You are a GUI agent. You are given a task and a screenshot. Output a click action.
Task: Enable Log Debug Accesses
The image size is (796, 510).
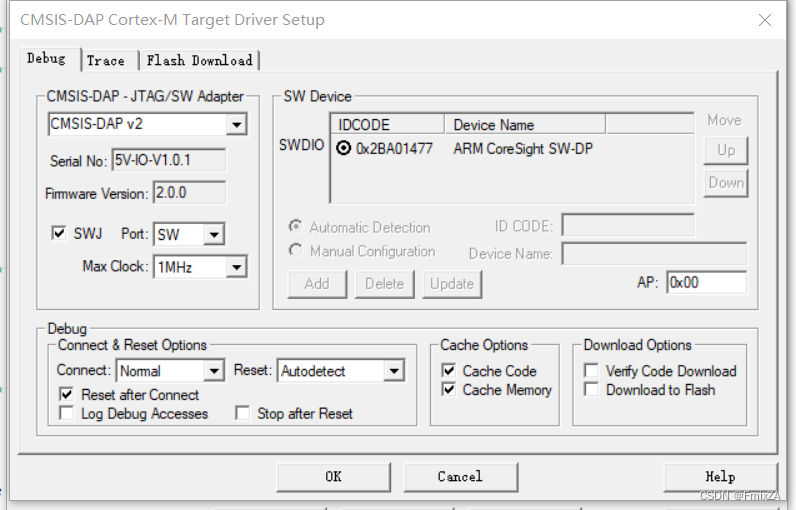coord(67,413)
